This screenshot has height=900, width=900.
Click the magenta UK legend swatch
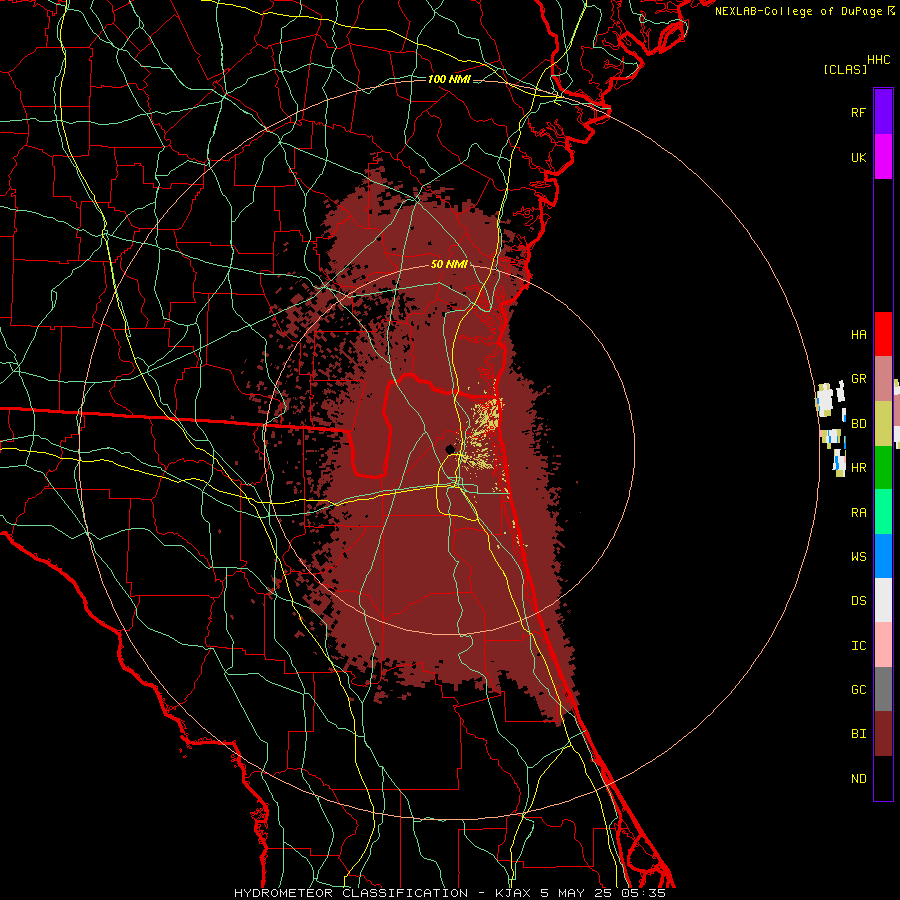point(883,157)
